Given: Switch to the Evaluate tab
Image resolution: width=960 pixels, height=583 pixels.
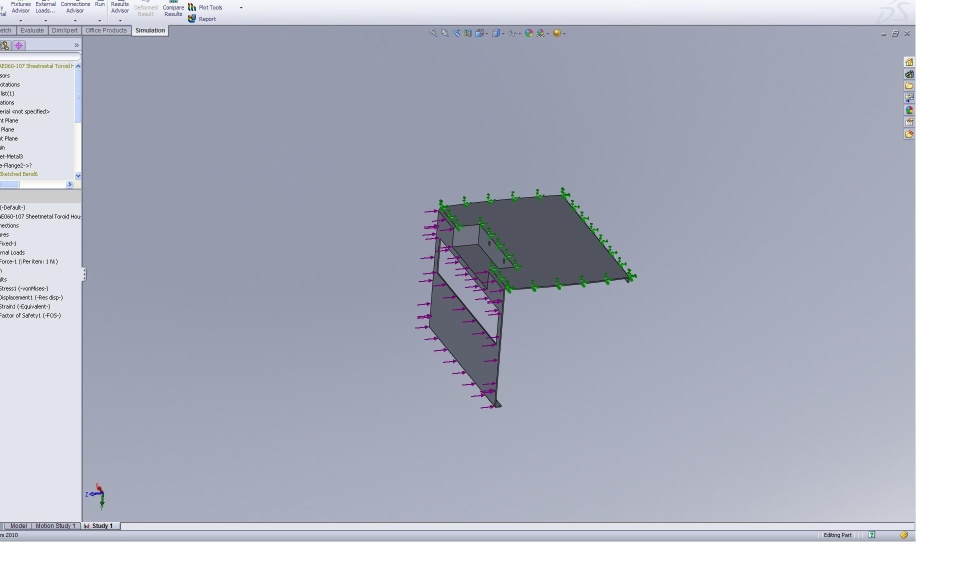Looking at the screenshot, I should pyautogui.click(x=32, y=31).
